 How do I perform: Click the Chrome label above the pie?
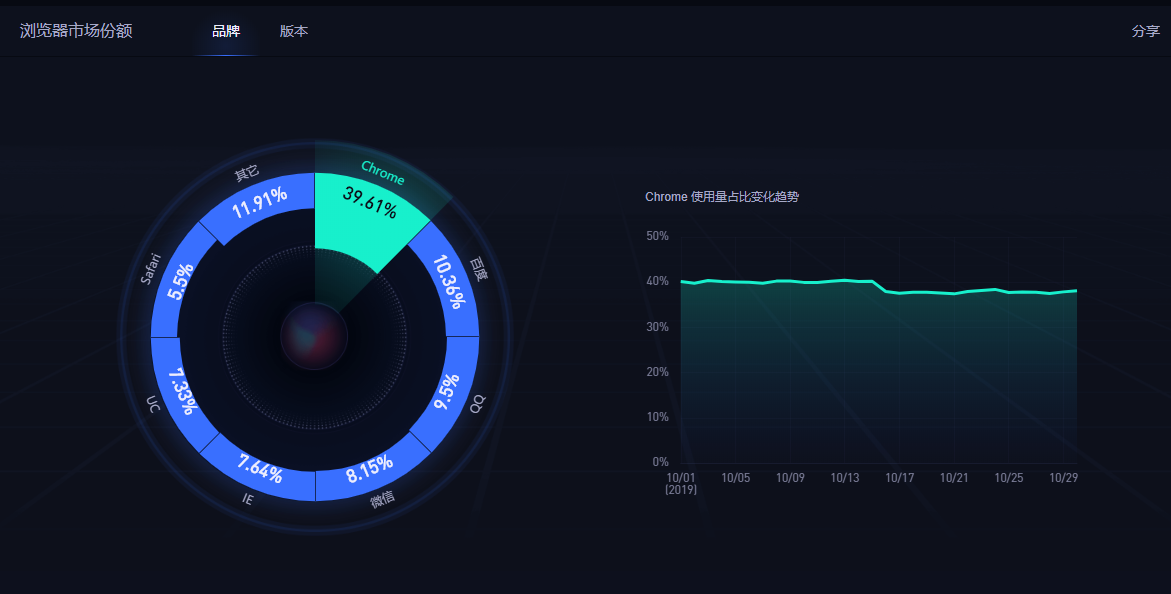[382, 173]
